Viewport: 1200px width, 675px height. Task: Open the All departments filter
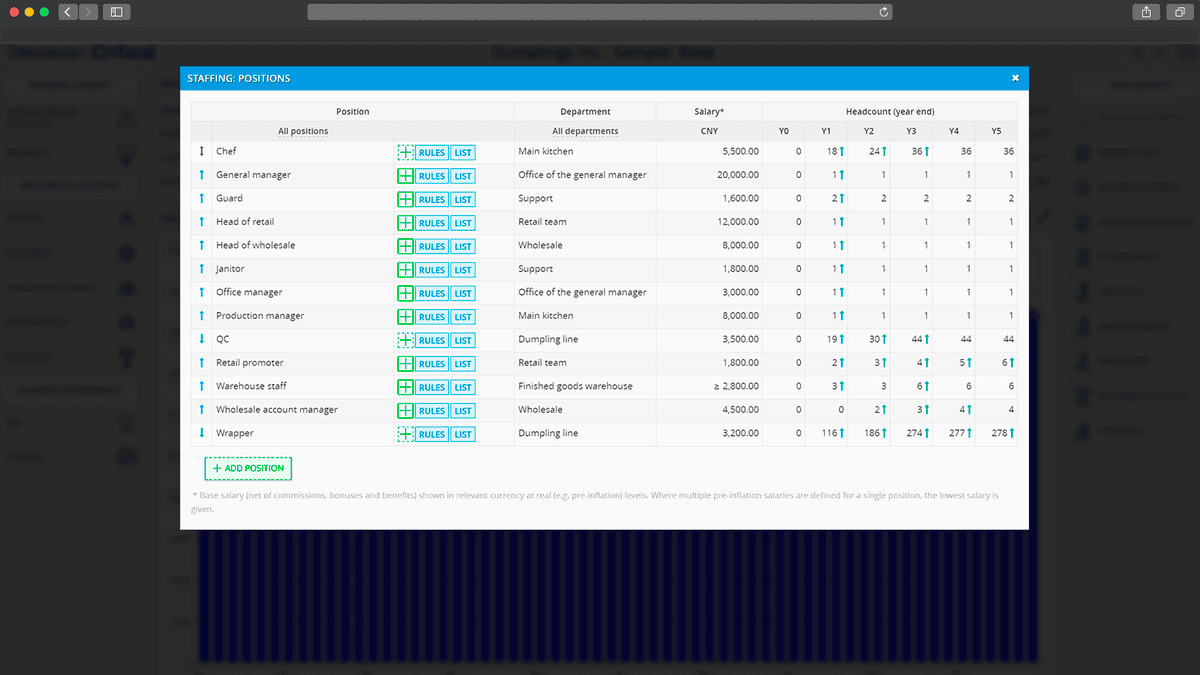coord(585,131)
